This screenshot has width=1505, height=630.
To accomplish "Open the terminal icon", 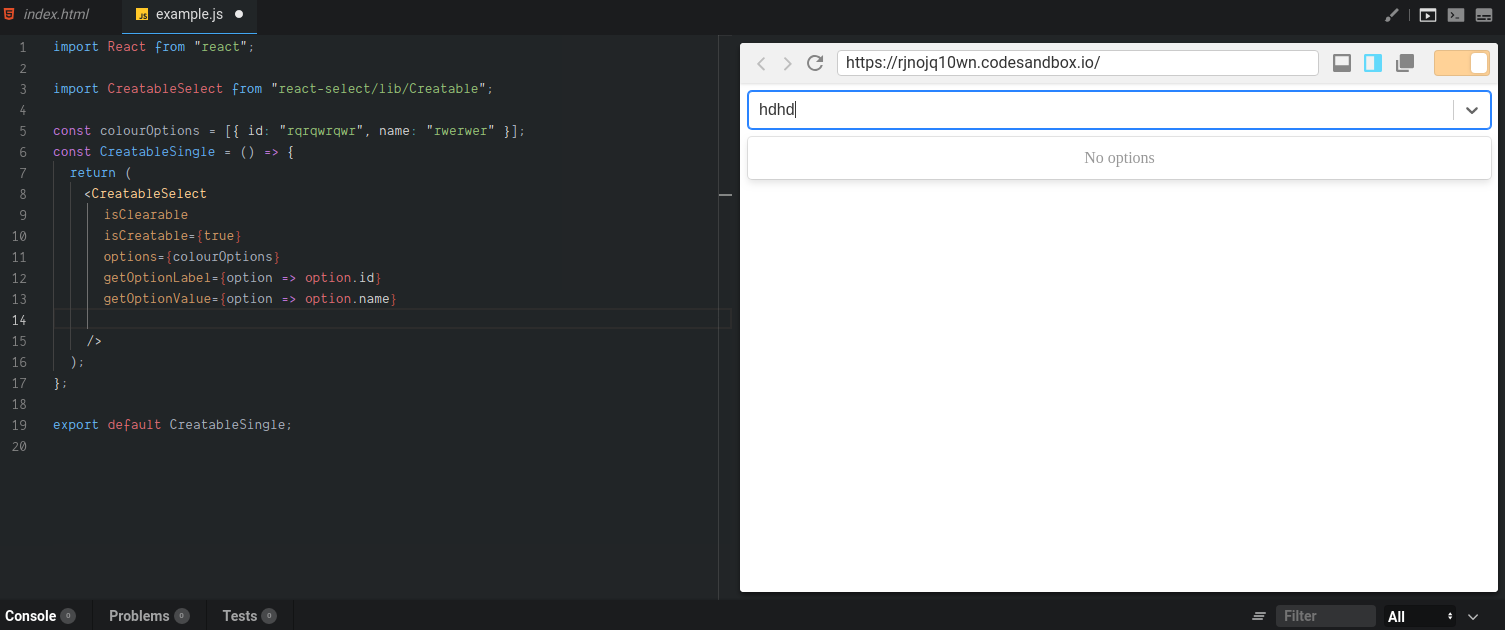I will pos(1455,15).
